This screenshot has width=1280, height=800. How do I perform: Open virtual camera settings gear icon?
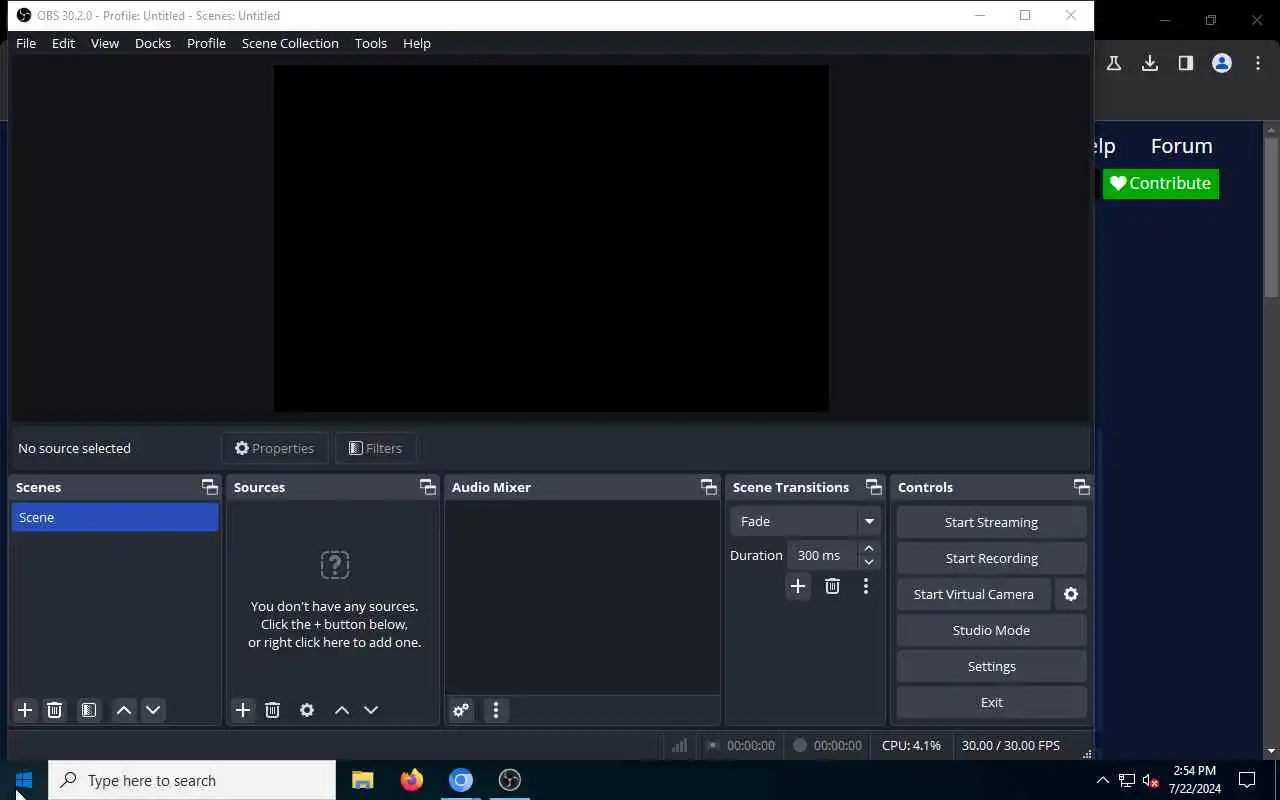(1071, 594)
